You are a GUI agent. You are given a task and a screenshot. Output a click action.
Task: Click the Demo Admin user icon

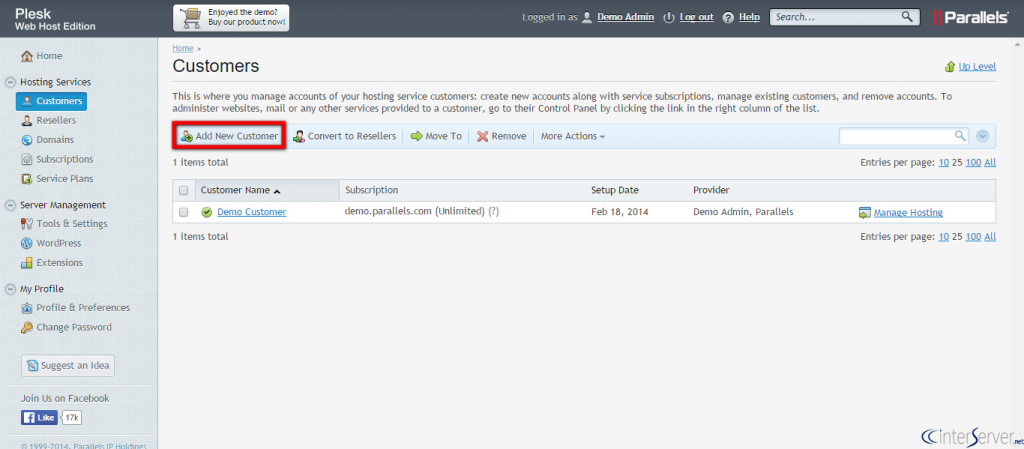click(x=587, y=18)
